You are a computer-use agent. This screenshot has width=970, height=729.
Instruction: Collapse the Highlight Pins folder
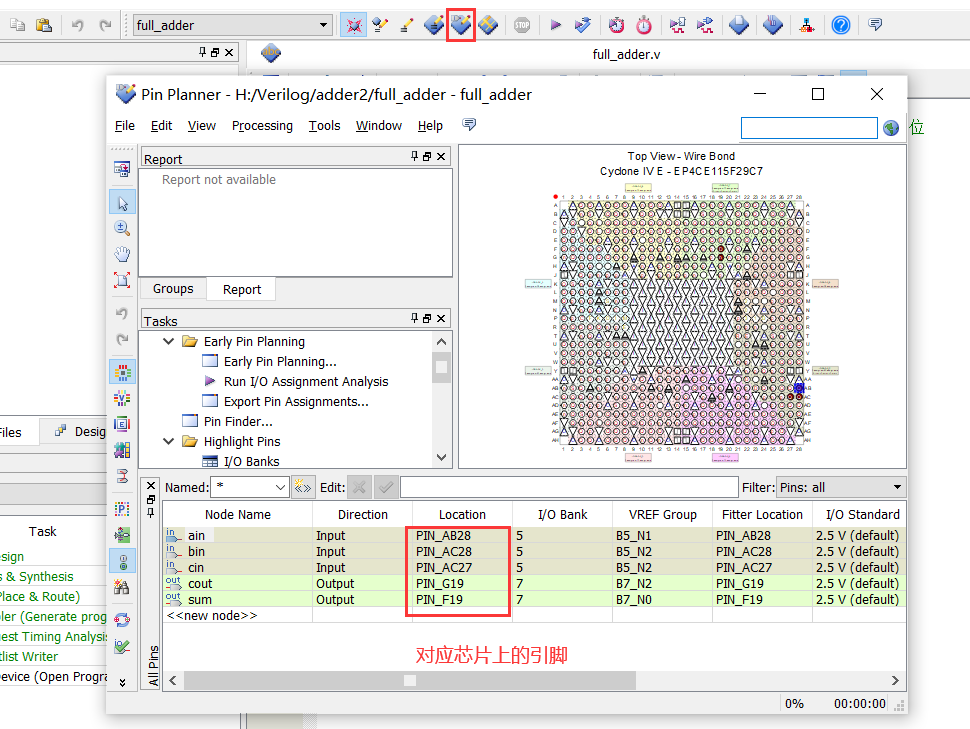coord(168,441)
